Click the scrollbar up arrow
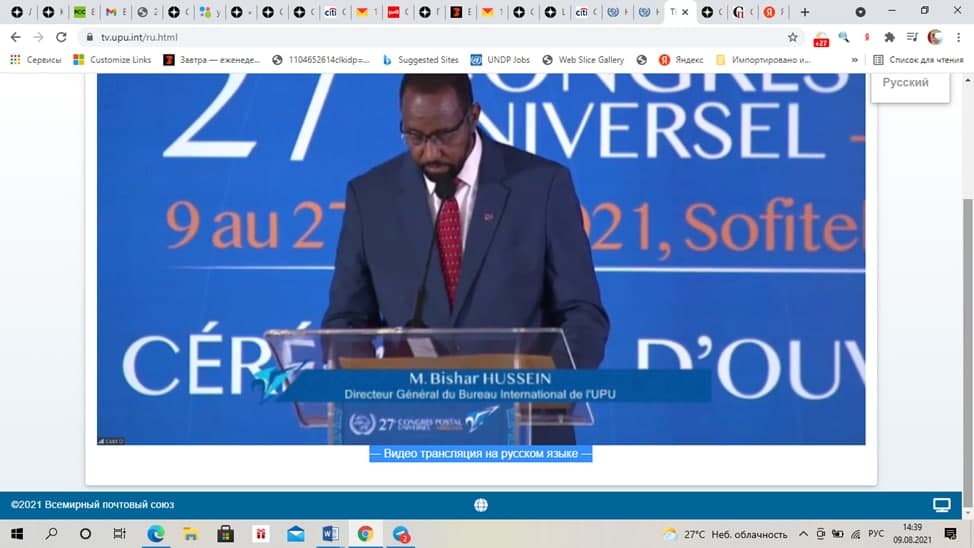This screenshot has width=974, height=548. coord(967,81)
